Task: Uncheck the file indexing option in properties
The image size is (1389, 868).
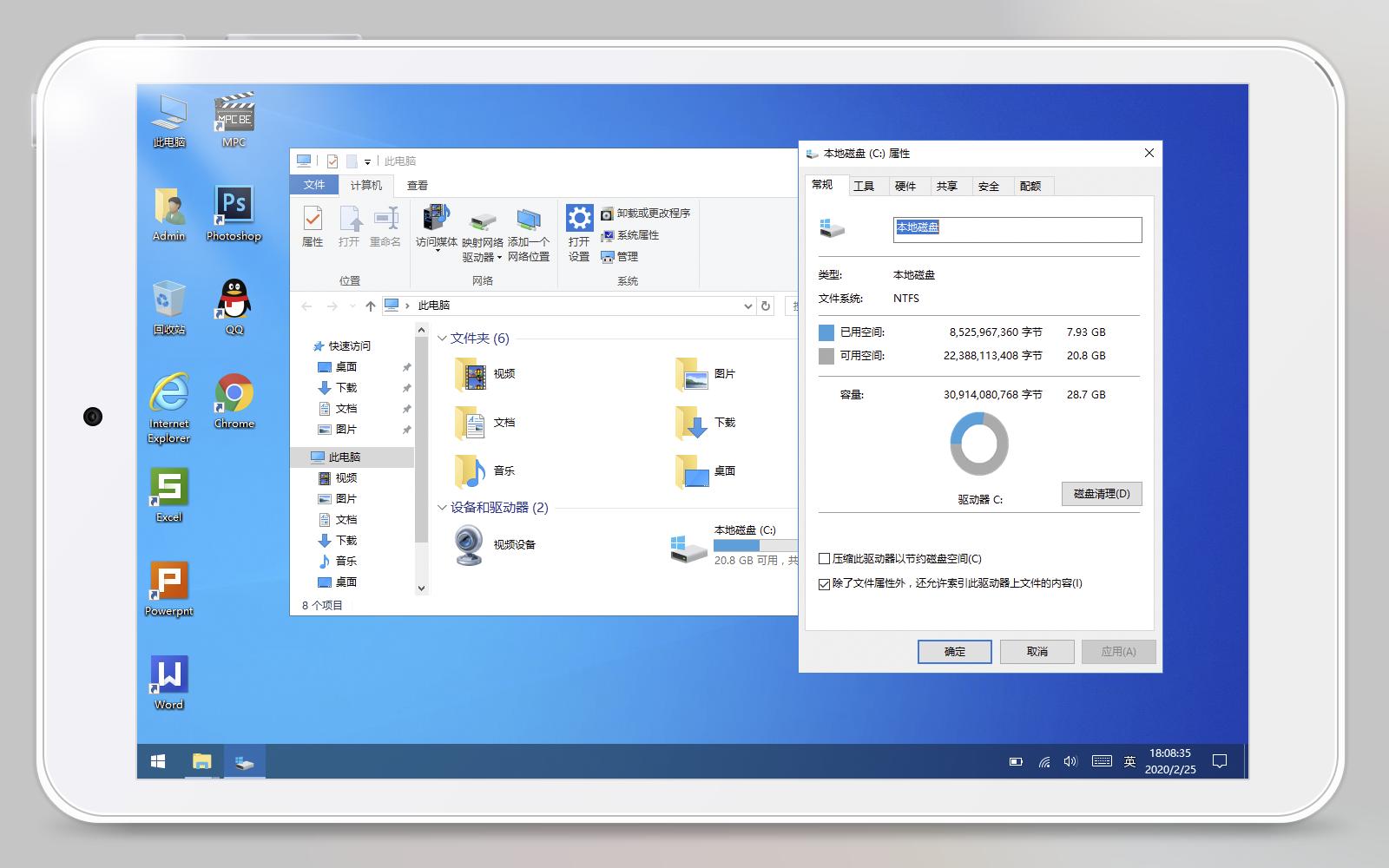Action: pyautogui.click(x=824, y=584)
